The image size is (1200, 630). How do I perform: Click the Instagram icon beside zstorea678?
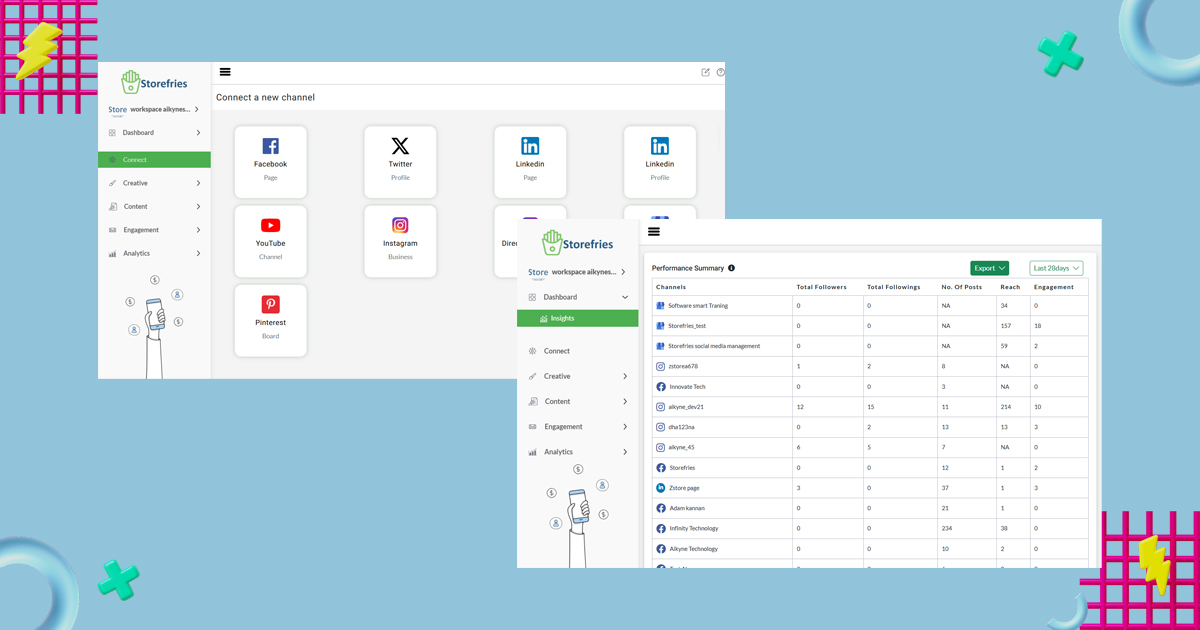point(661,366)
